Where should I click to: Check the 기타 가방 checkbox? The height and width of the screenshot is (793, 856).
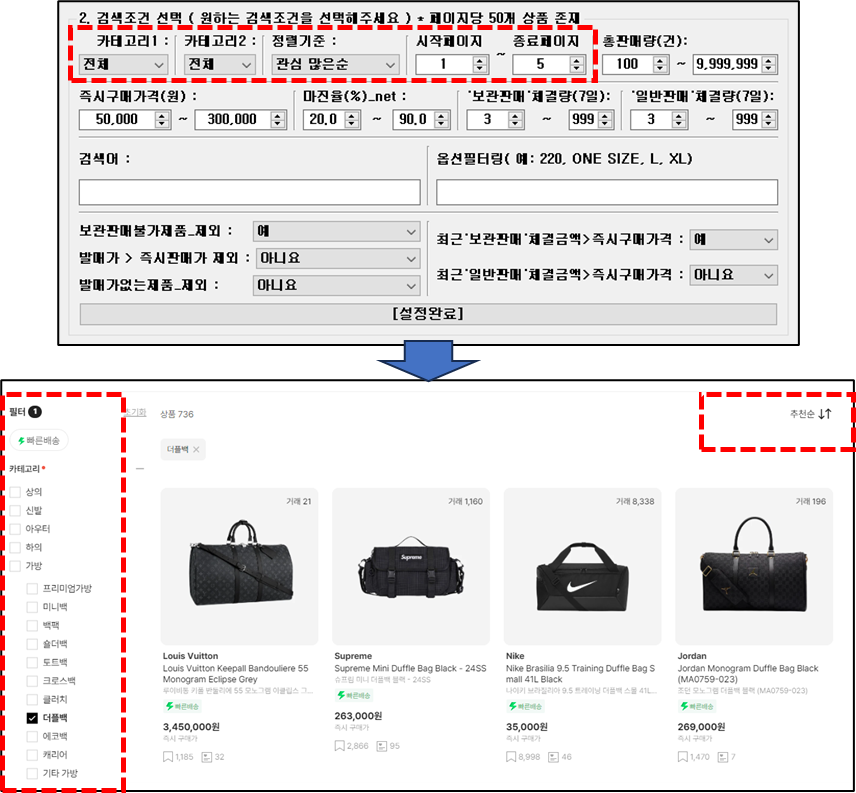click(x=32, y=773)
